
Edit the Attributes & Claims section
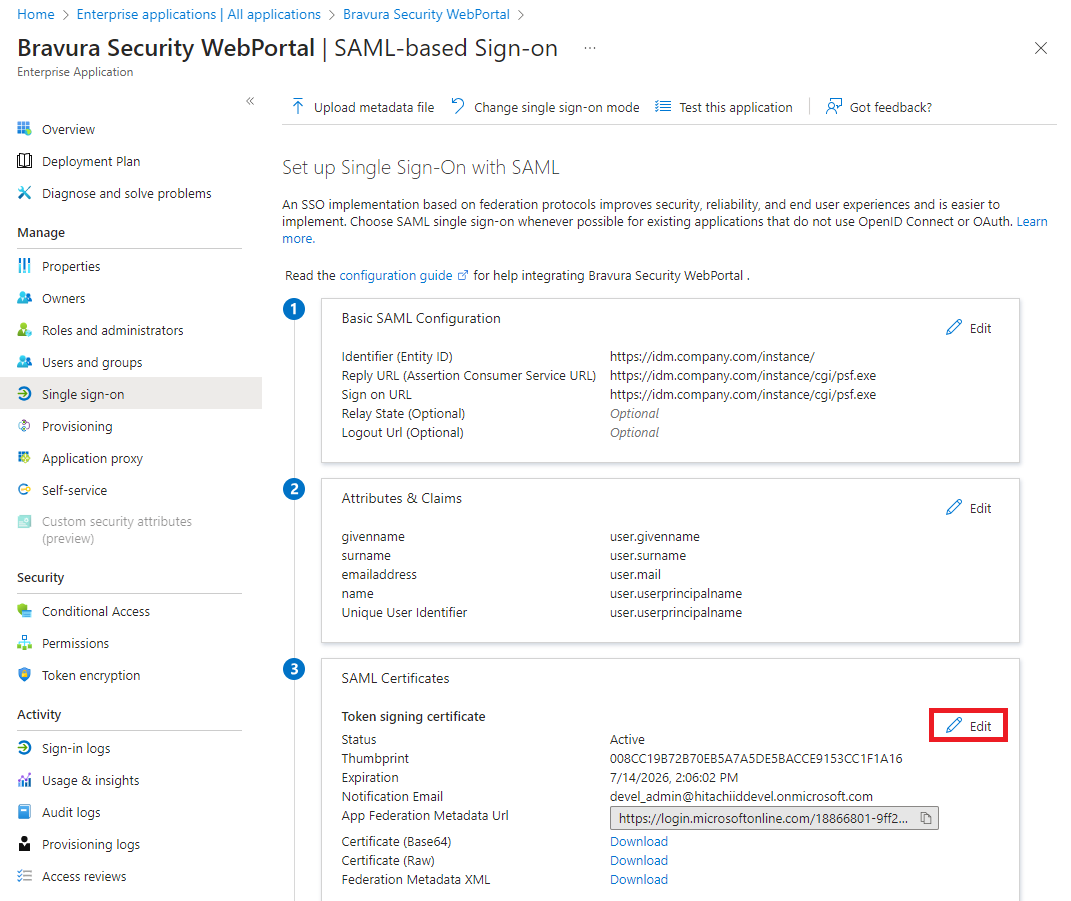[x=967, y=507]
